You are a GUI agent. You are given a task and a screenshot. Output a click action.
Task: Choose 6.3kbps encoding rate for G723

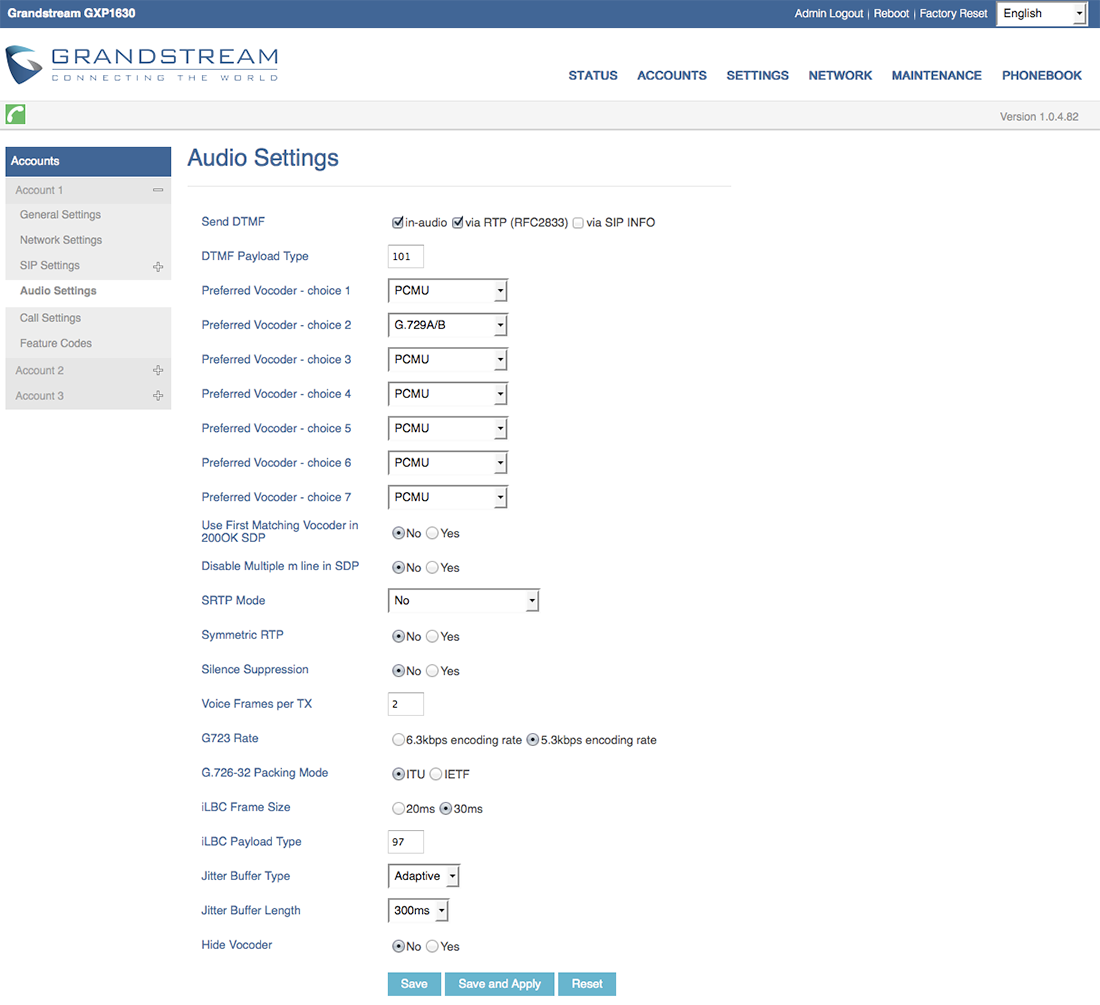(398, 739)
